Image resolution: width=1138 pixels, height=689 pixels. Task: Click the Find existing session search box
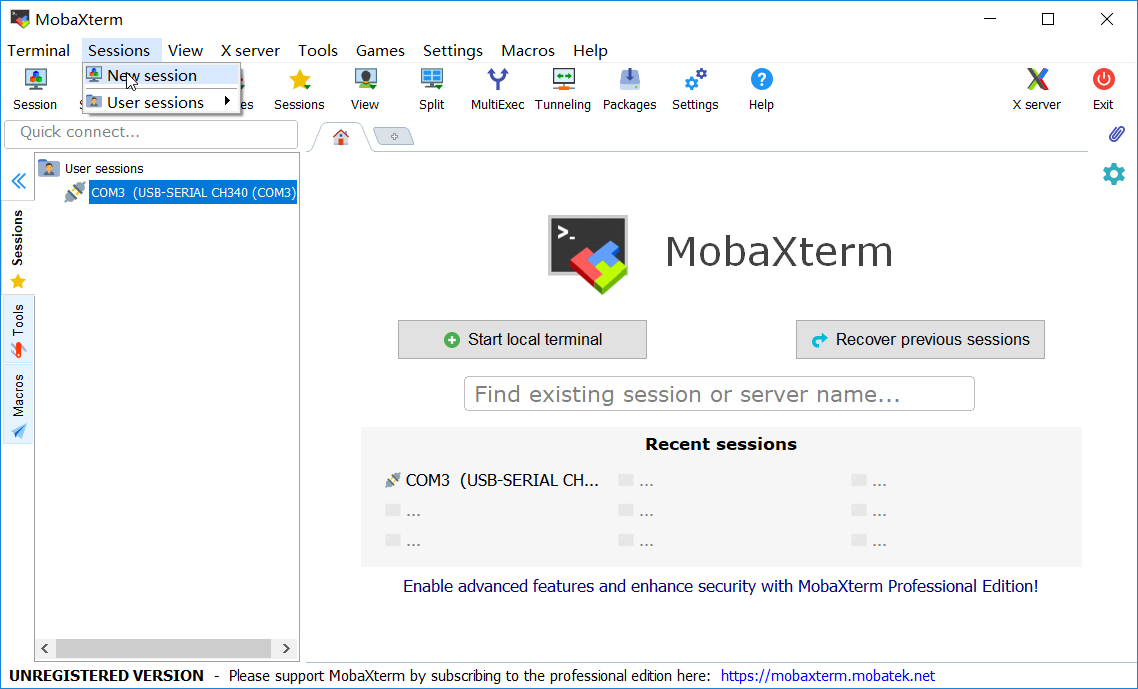719,394
